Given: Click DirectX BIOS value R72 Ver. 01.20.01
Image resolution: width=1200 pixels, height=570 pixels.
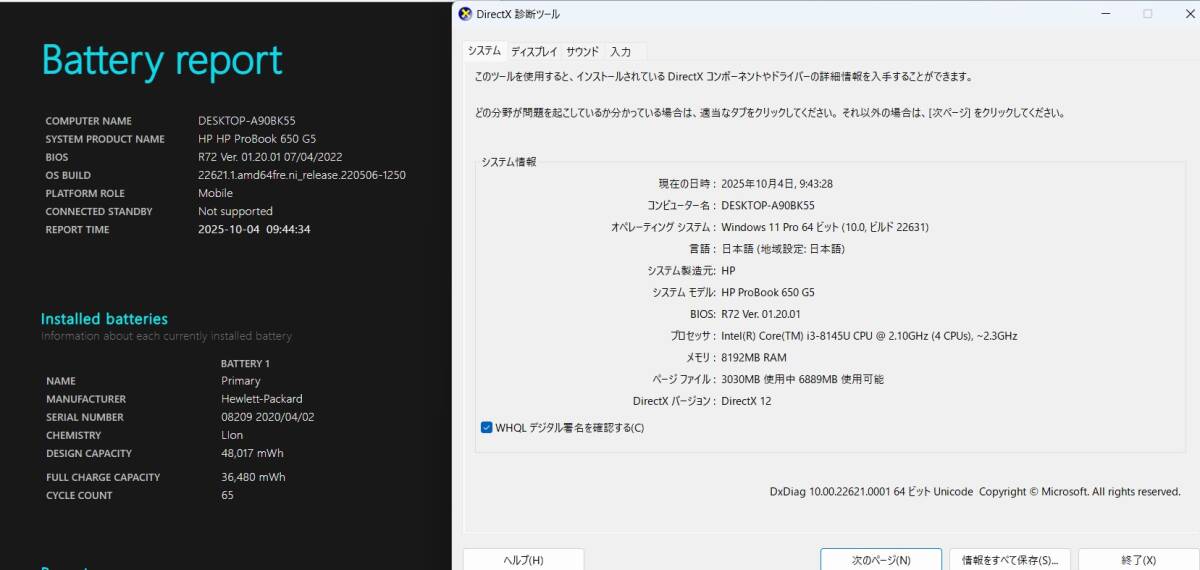Looking at the screenshot, I should pyautogui.click(x=761, y=314).
